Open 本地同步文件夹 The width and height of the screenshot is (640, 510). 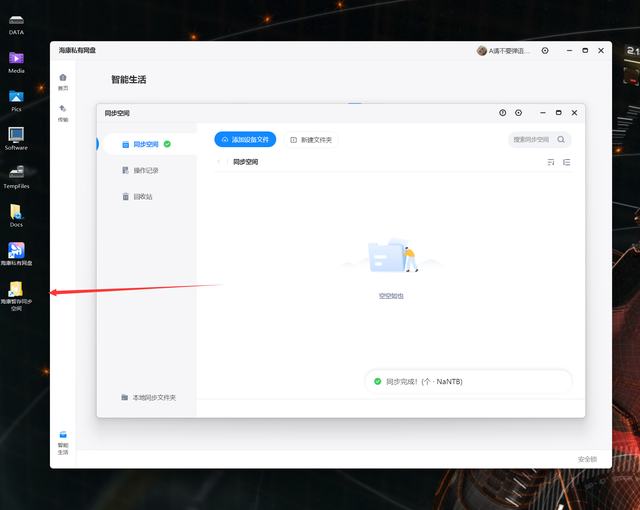pyautogui.click(x=149, y=397)
